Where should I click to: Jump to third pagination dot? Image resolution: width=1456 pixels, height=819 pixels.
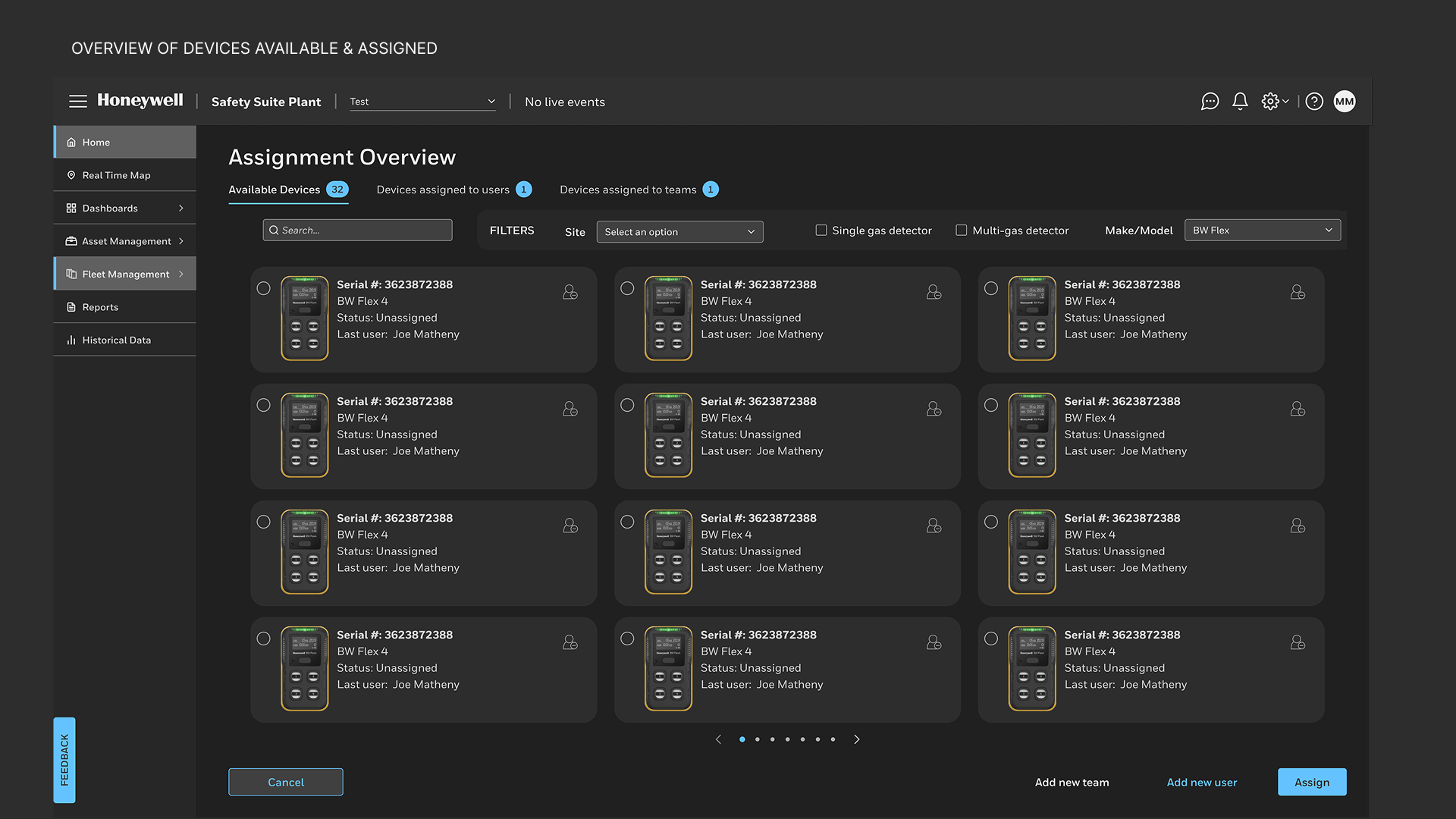coord(772,739)
